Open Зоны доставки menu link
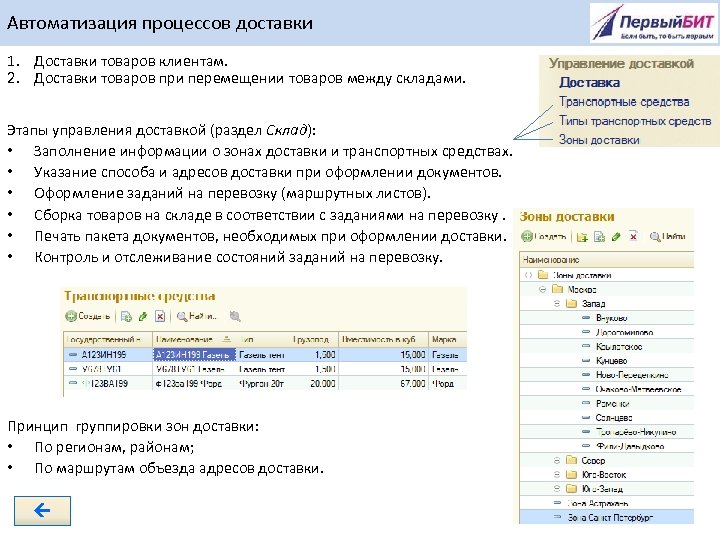 point(599,140)
